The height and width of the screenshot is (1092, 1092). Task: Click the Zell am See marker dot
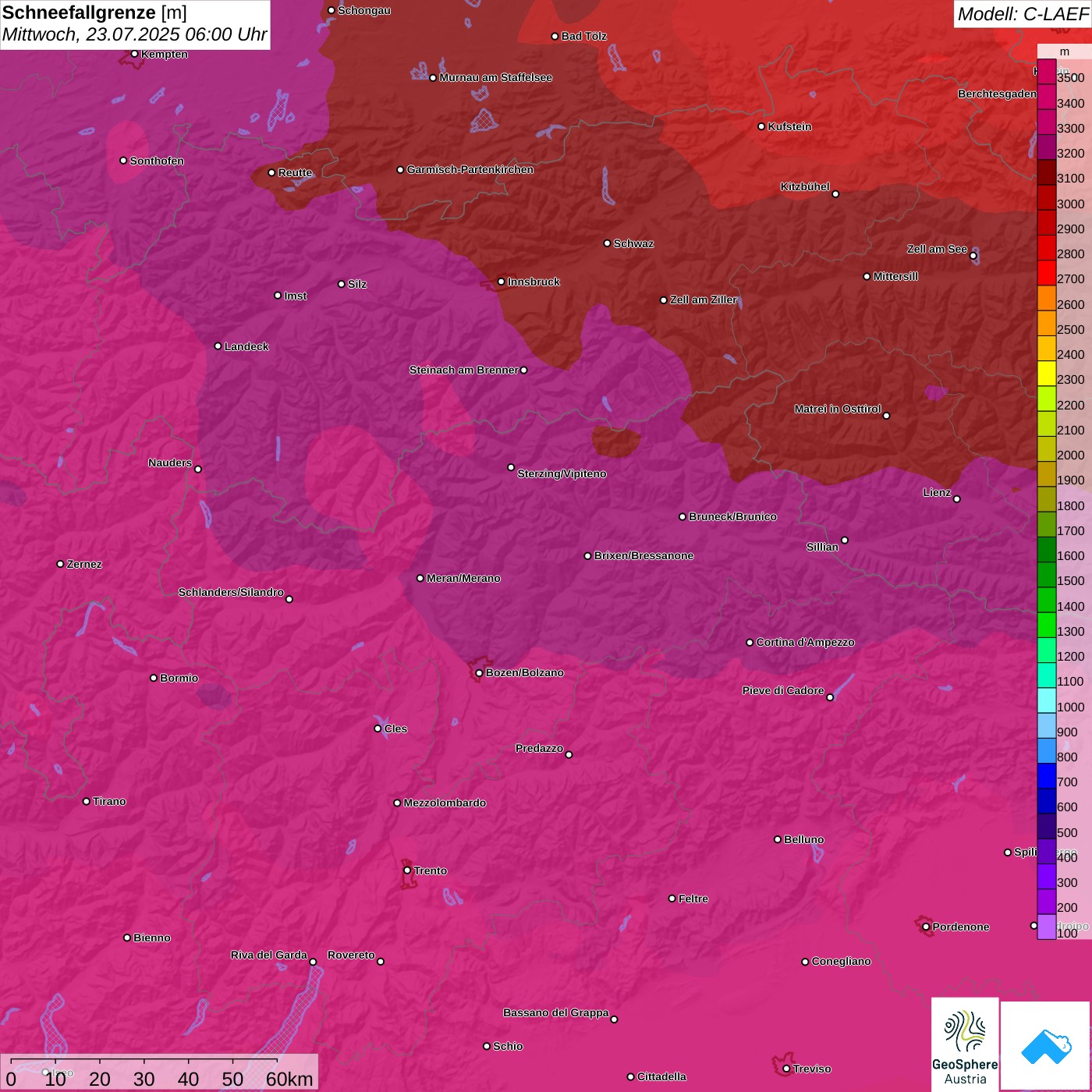coord(973,256)
